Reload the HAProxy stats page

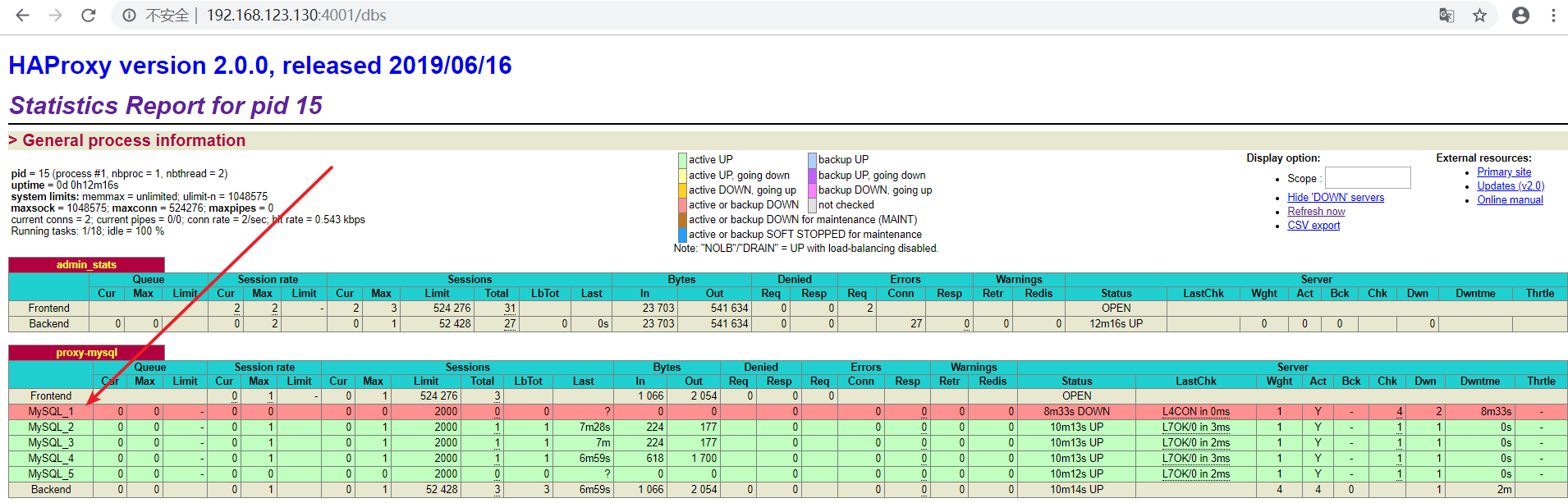[89, 15]
